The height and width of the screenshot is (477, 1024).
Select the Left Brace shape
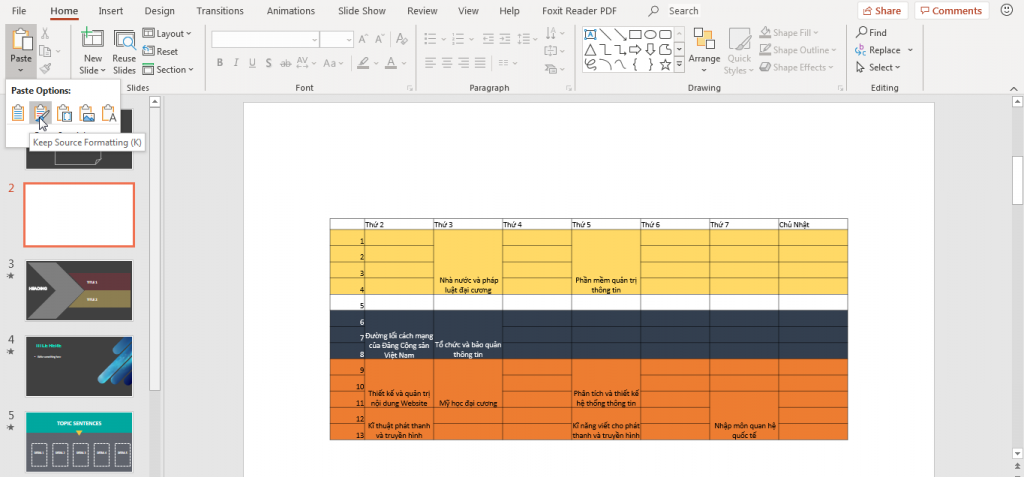pyautogui.click(x=635, y=65)
